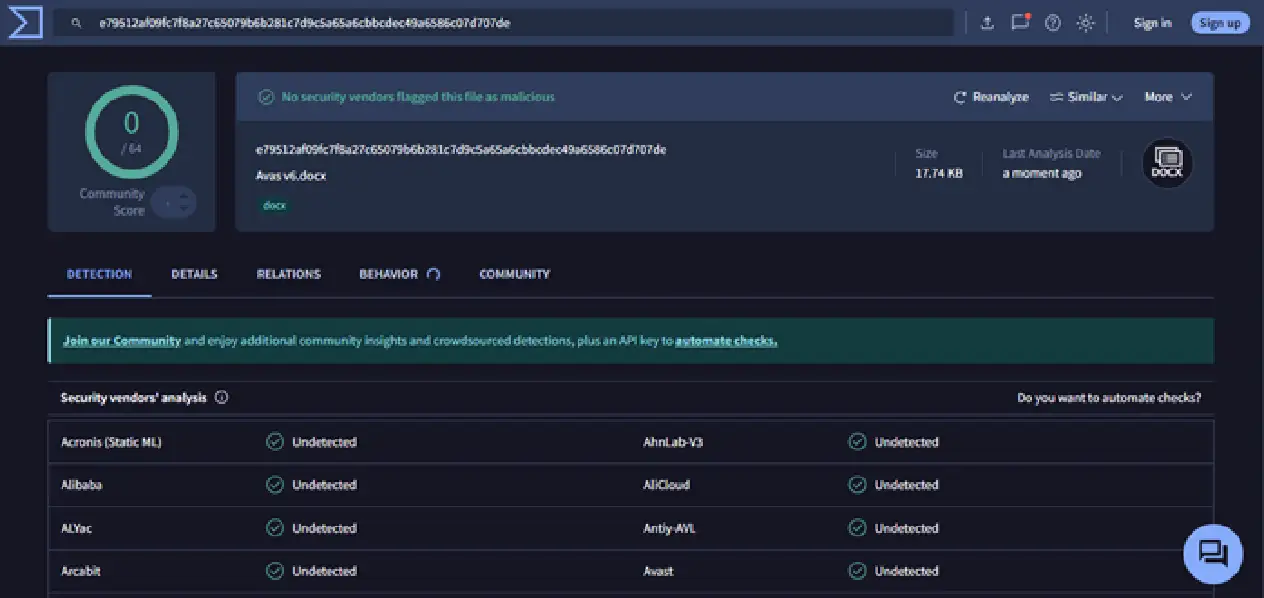Image resolution: width=1264 pixels, height=598 pixels.
Task: Open the BEHAVIOR tab
Action: tap(399, 274)
